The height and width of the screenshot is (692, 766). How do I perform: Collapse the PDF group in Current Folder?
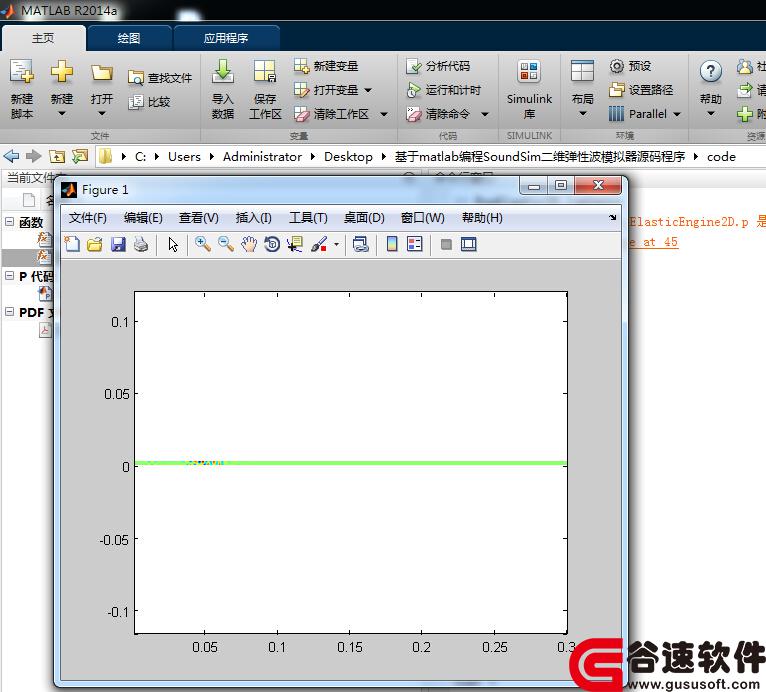9,312
